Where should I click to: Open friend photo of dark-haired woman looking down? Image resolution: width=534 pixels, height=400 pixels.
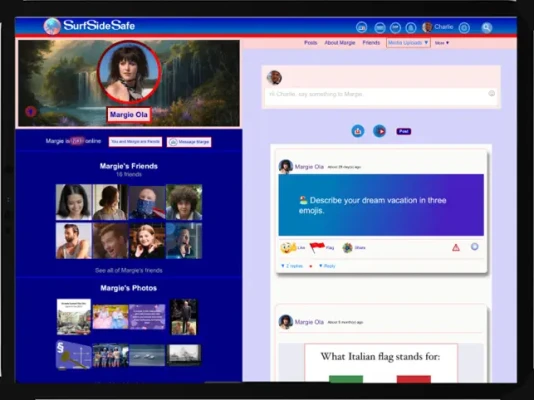tap(74, 202)
